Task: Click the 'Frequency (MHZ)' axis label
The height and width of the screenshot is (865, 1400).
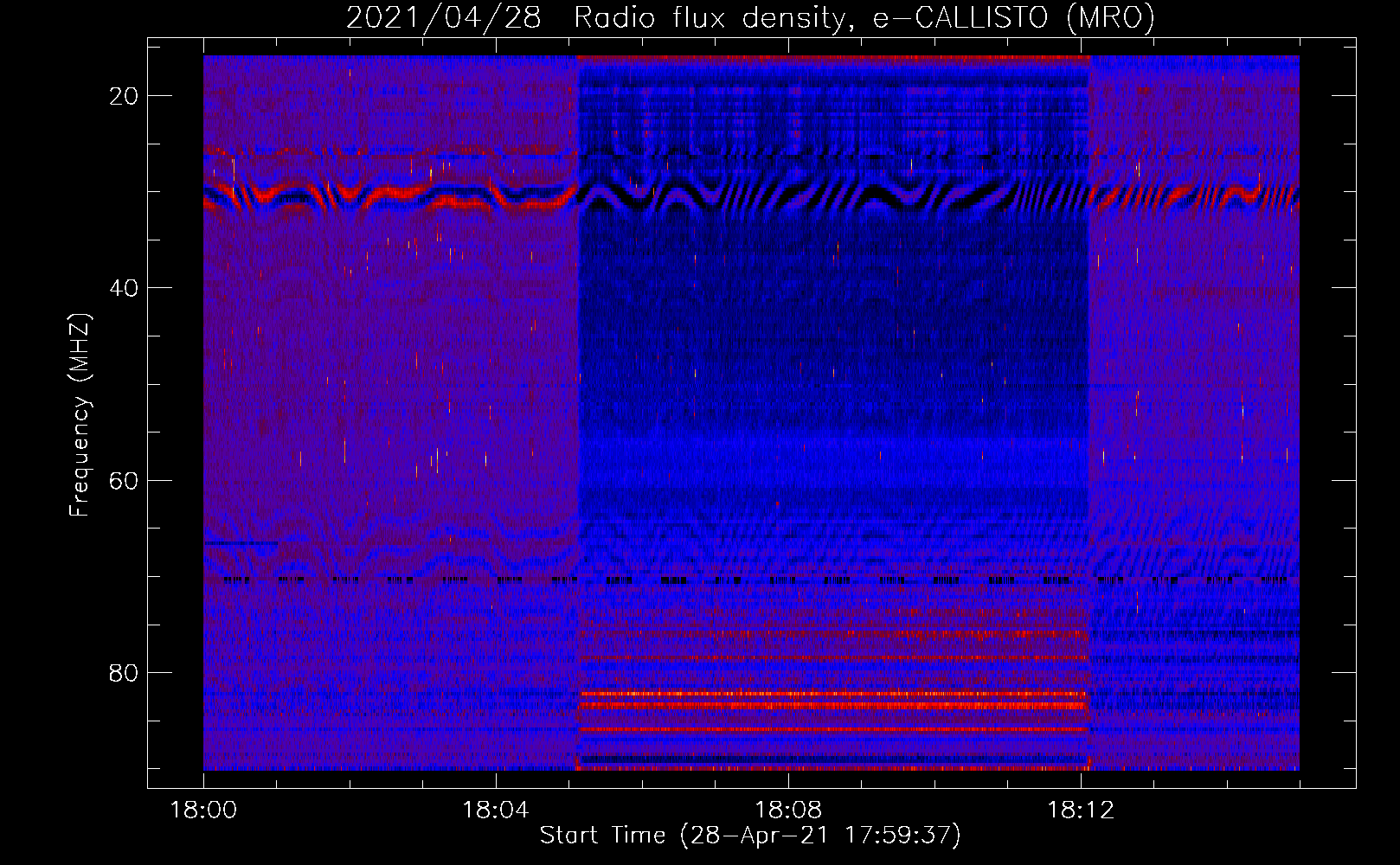Action: pyautogui.click(x=80, y=415)
